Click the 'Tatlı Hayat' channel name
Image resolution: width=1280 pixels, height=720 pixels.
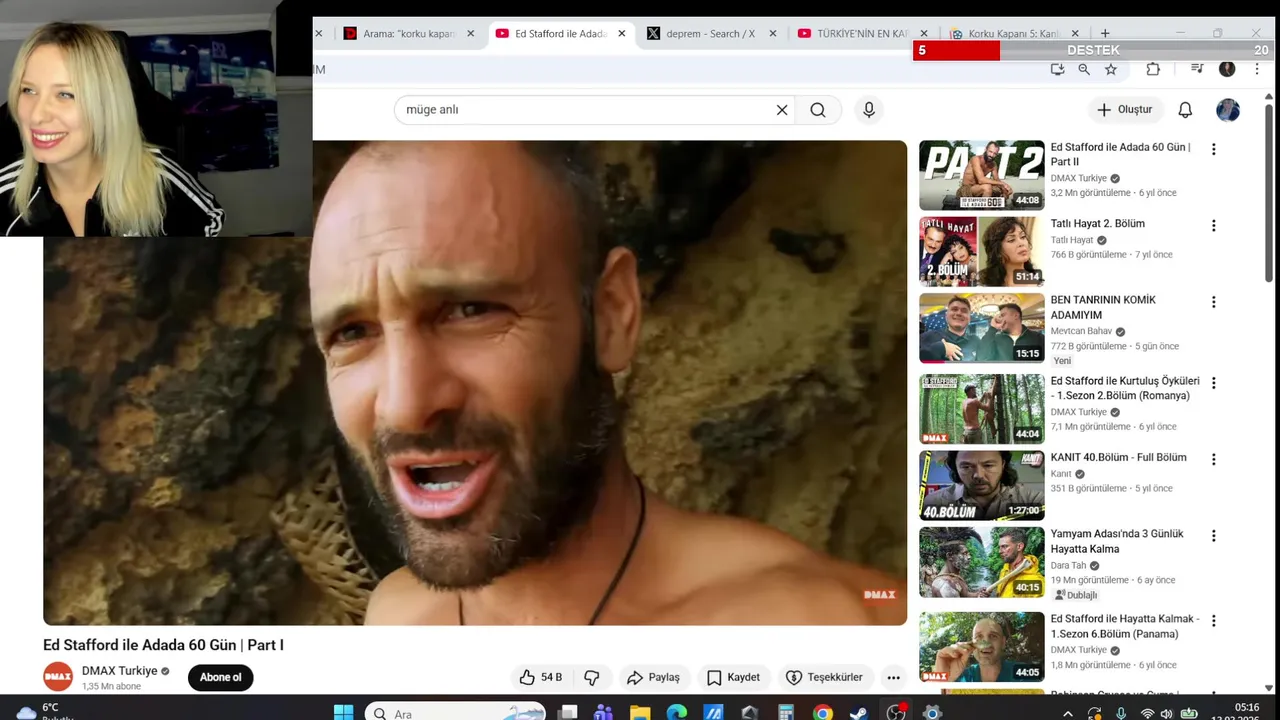pyautogui.click(x=1072, y=240)
